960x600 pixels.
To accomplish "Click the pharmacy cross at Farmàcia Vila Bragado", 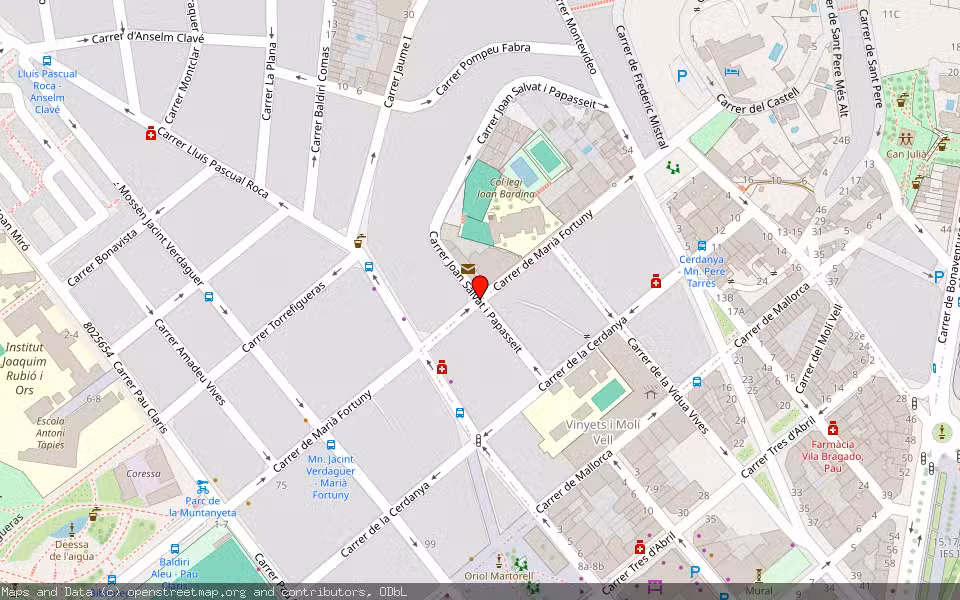I will click(x=833, y=429).
